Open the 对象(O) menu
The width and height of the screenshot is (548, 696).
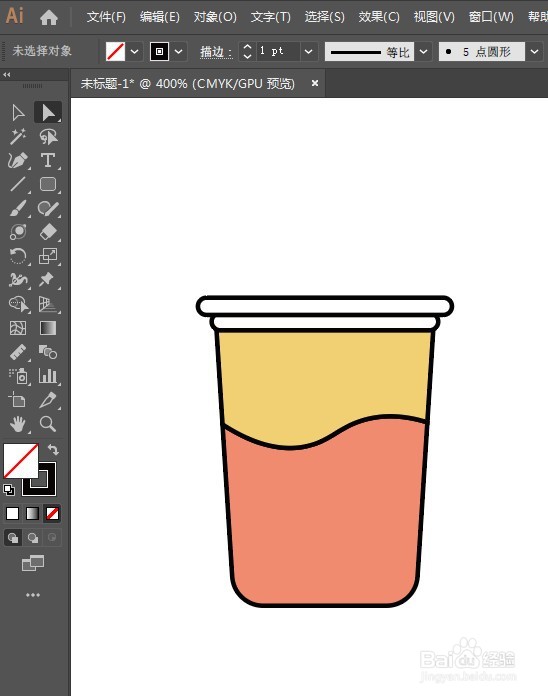pyautogui.click(x=215, y=17)
